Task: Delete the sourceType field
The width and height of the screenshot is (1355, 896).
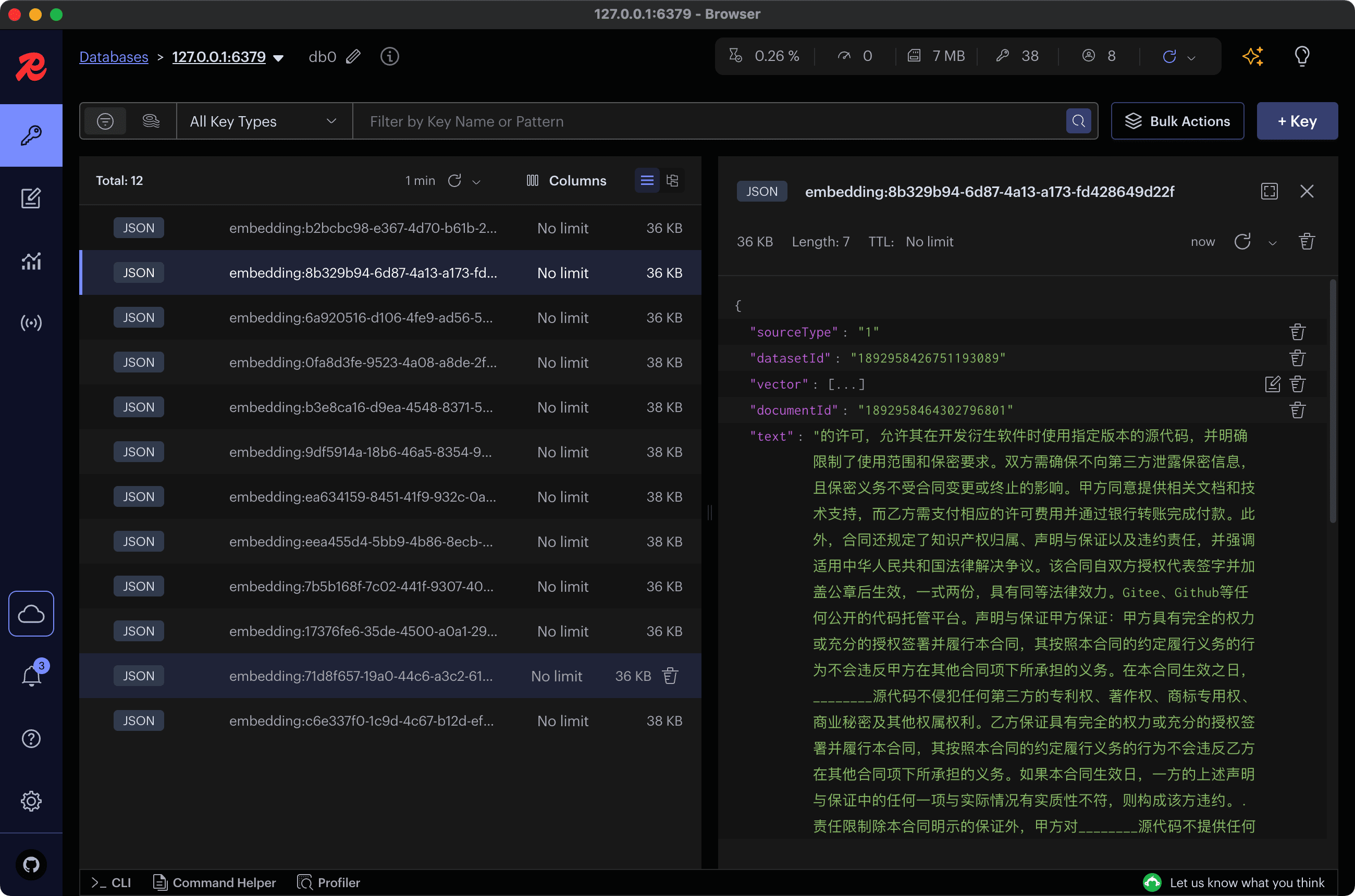Action: coord(1297,332)
